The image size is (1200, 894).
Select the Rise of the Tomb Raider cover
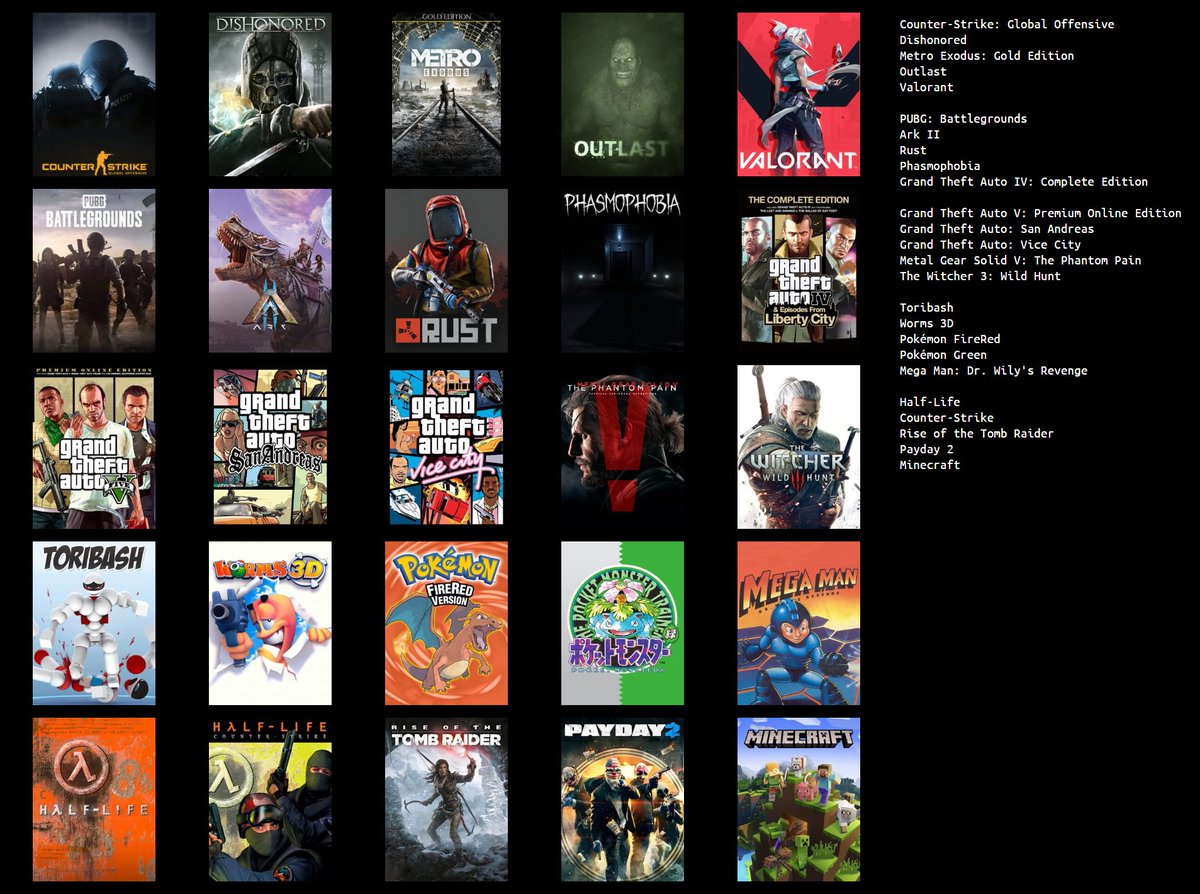click(446, 799)
